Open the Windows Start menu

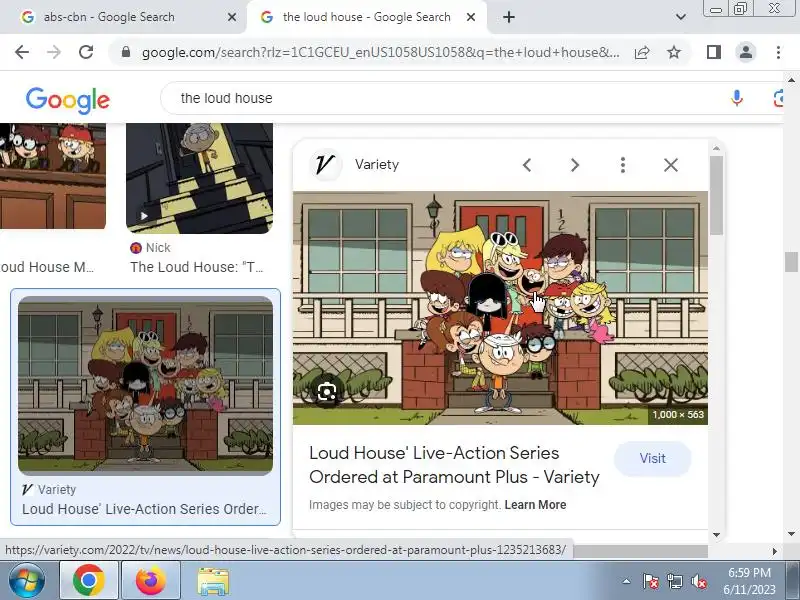coord(26,581)
